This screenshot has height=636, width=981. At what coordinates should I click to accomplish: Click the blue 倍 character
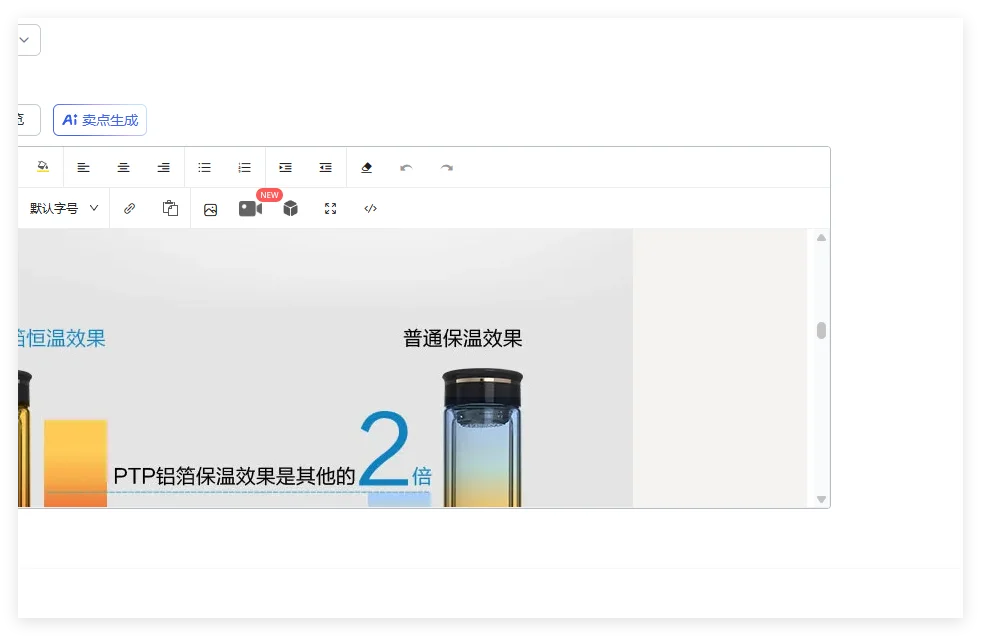click(422, 476)
